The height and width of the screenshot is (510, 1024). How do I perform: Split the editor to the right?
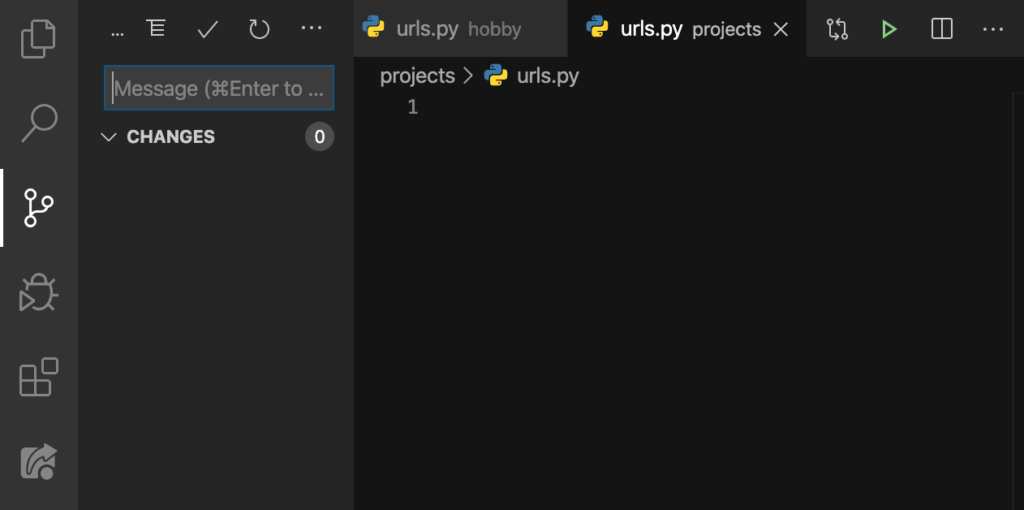(941, 29)
